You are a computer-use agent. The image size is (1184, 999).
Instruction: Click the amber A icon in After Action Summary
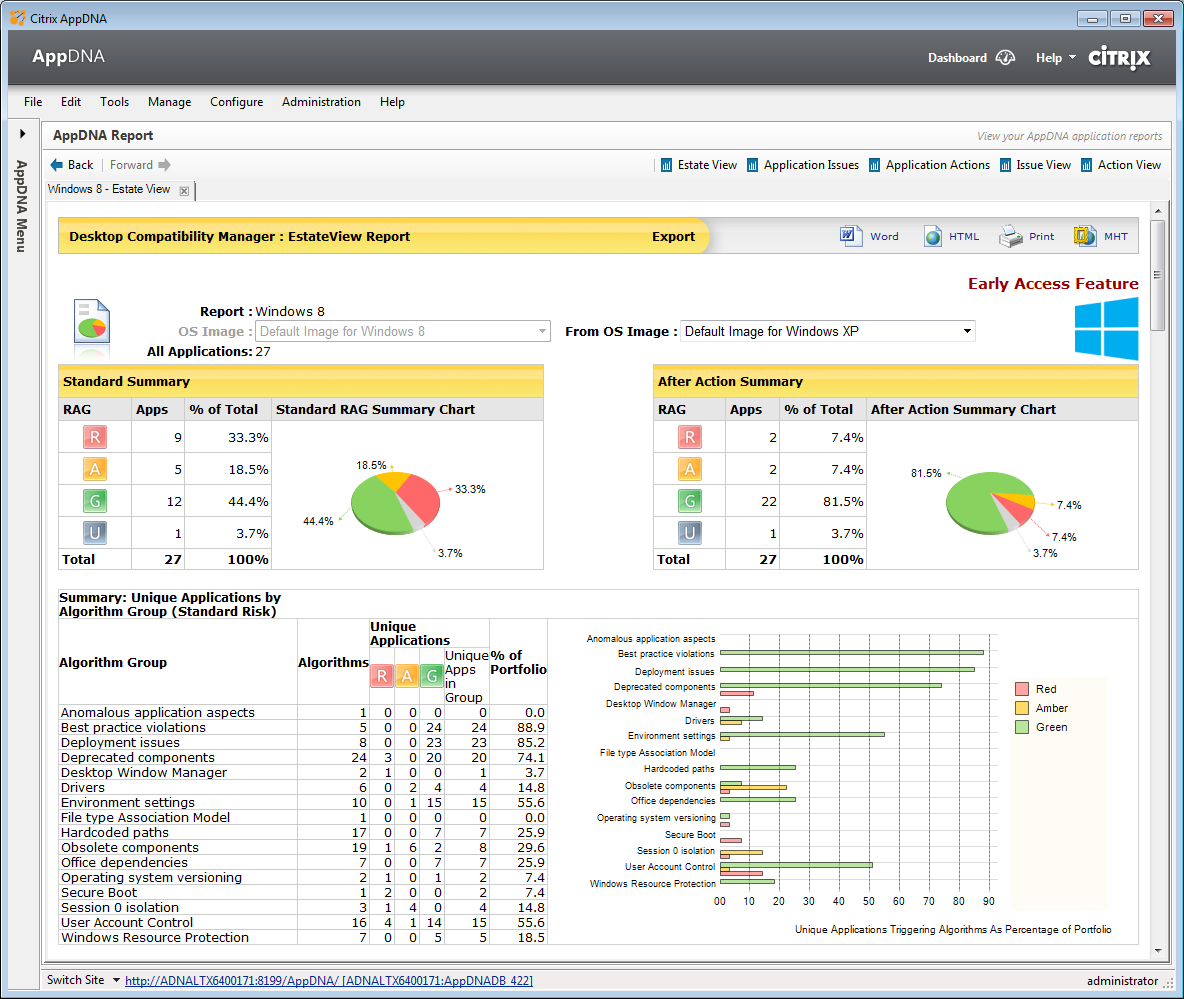pos(689,469)
